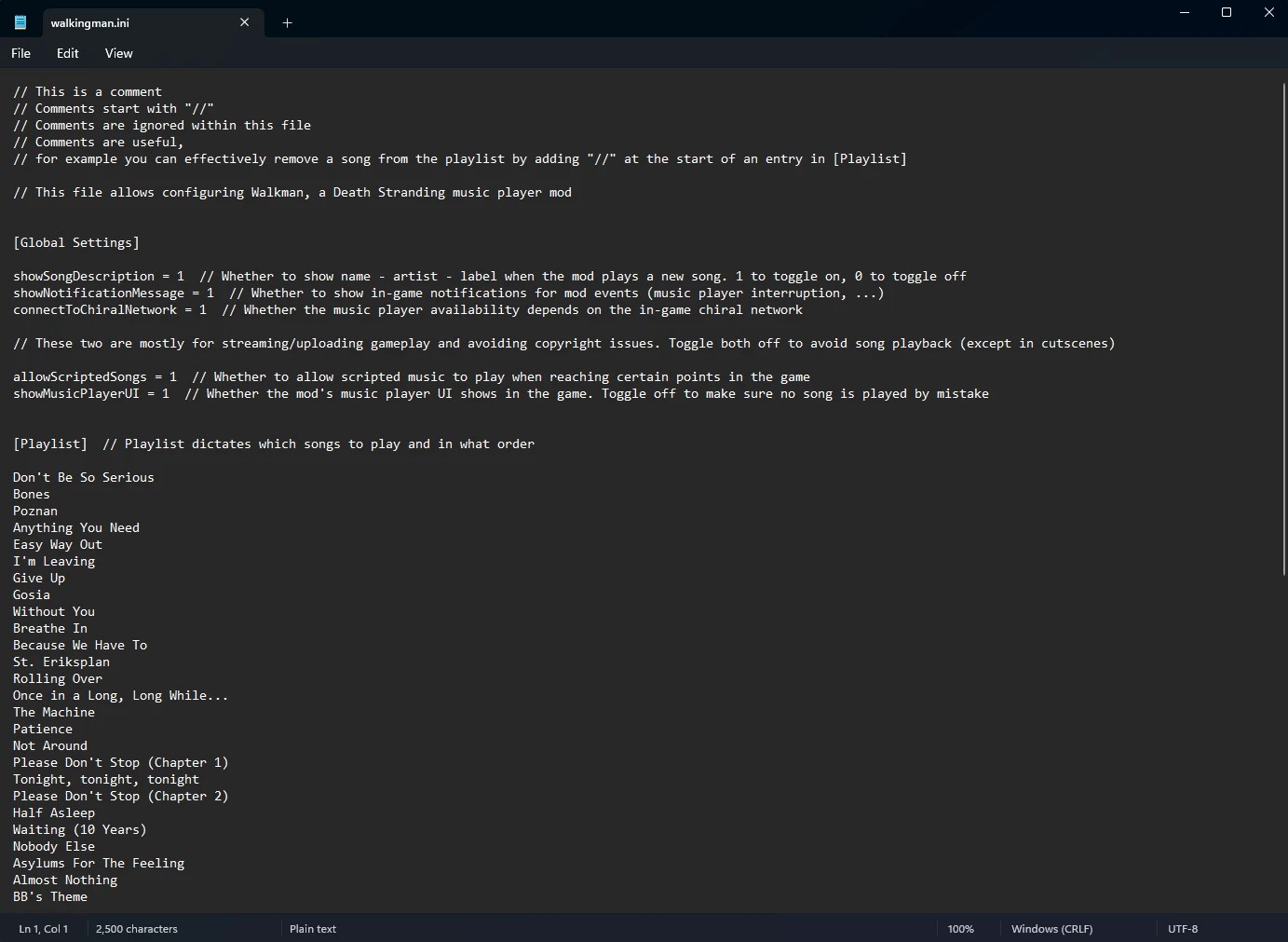Click the "Easy Way Out" entry
Viewport: 1288px width, 942px height.
point(58,544)
